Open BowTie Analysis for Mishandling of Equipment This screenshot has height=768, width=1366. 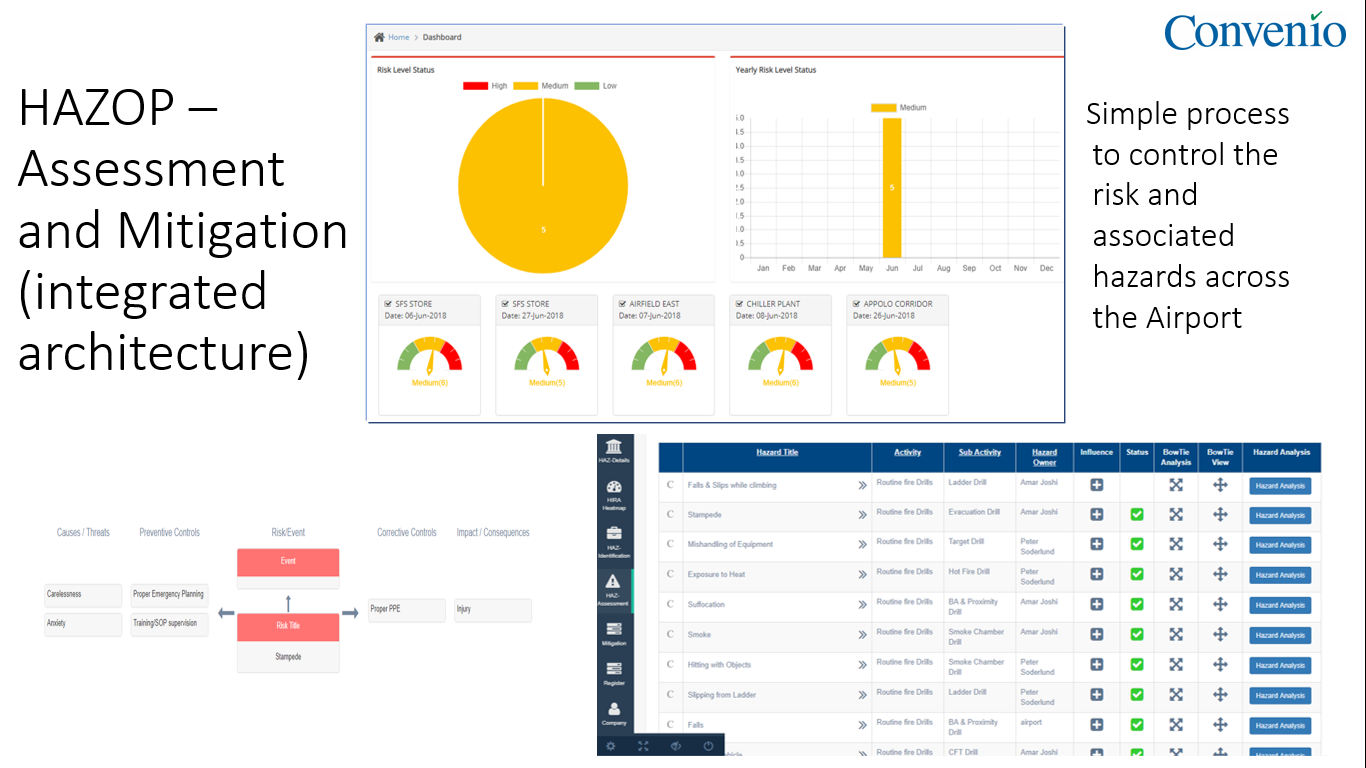pyautogui.click(x=1176, y=545)
